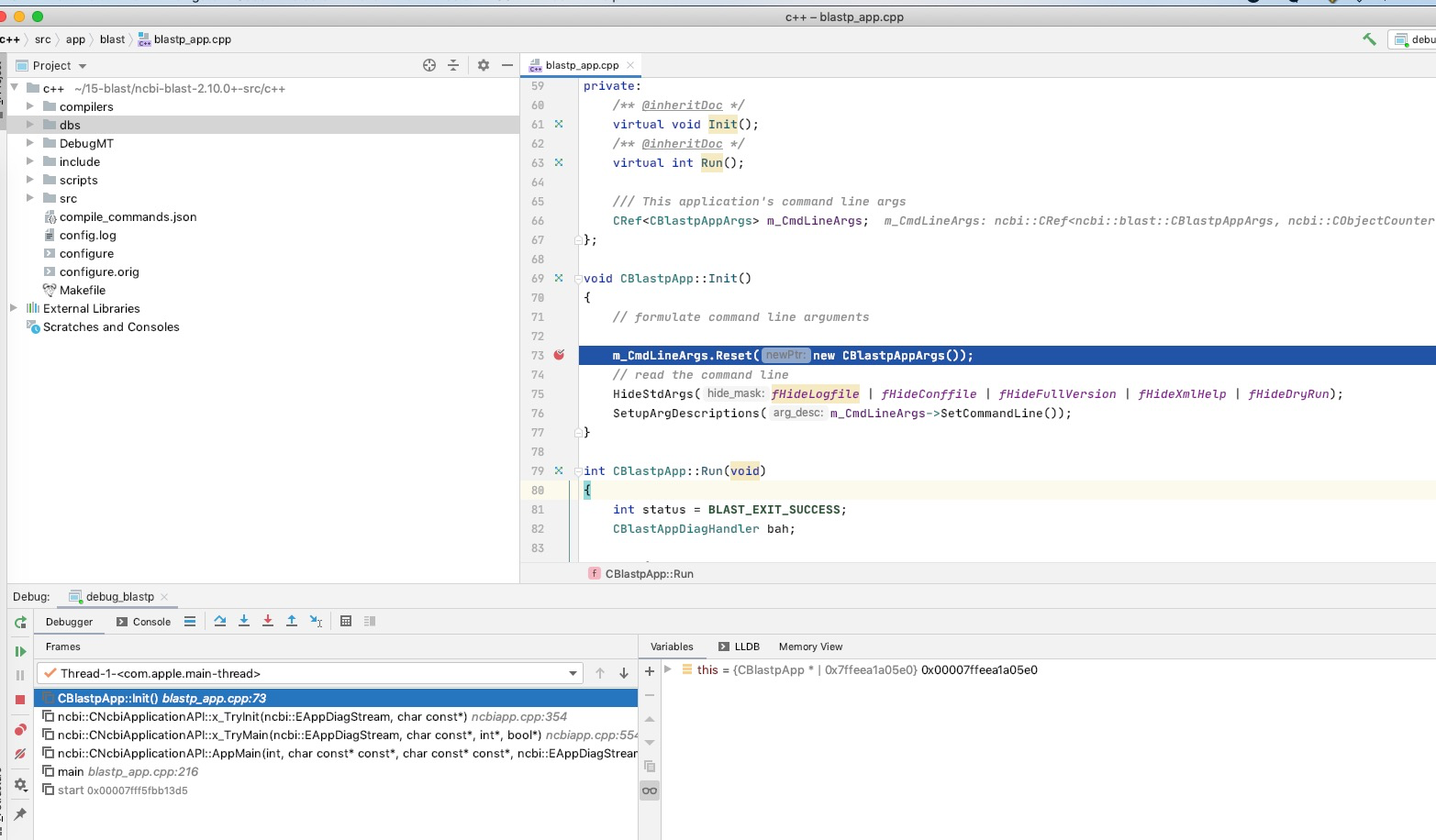Switch to the Console tab

pos(143,622)
